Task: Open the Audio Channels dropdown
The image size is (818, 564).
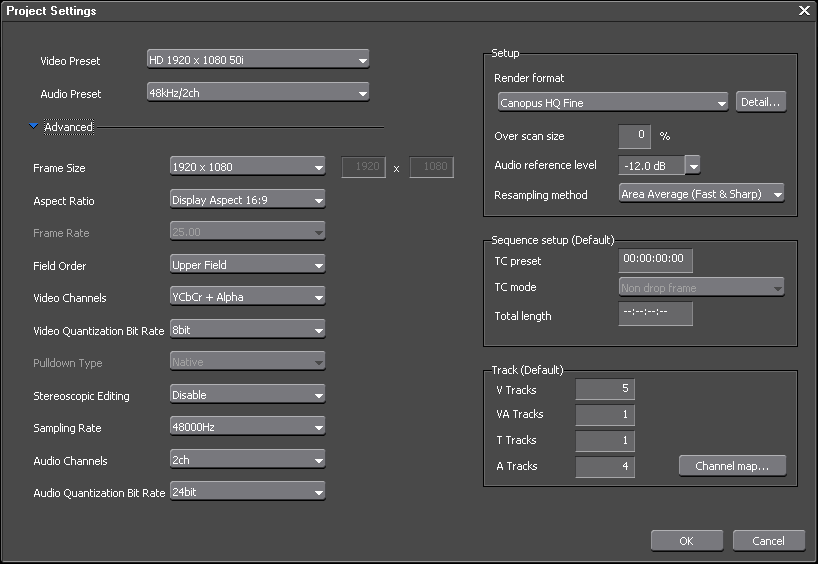Action: tap(247, 460)
